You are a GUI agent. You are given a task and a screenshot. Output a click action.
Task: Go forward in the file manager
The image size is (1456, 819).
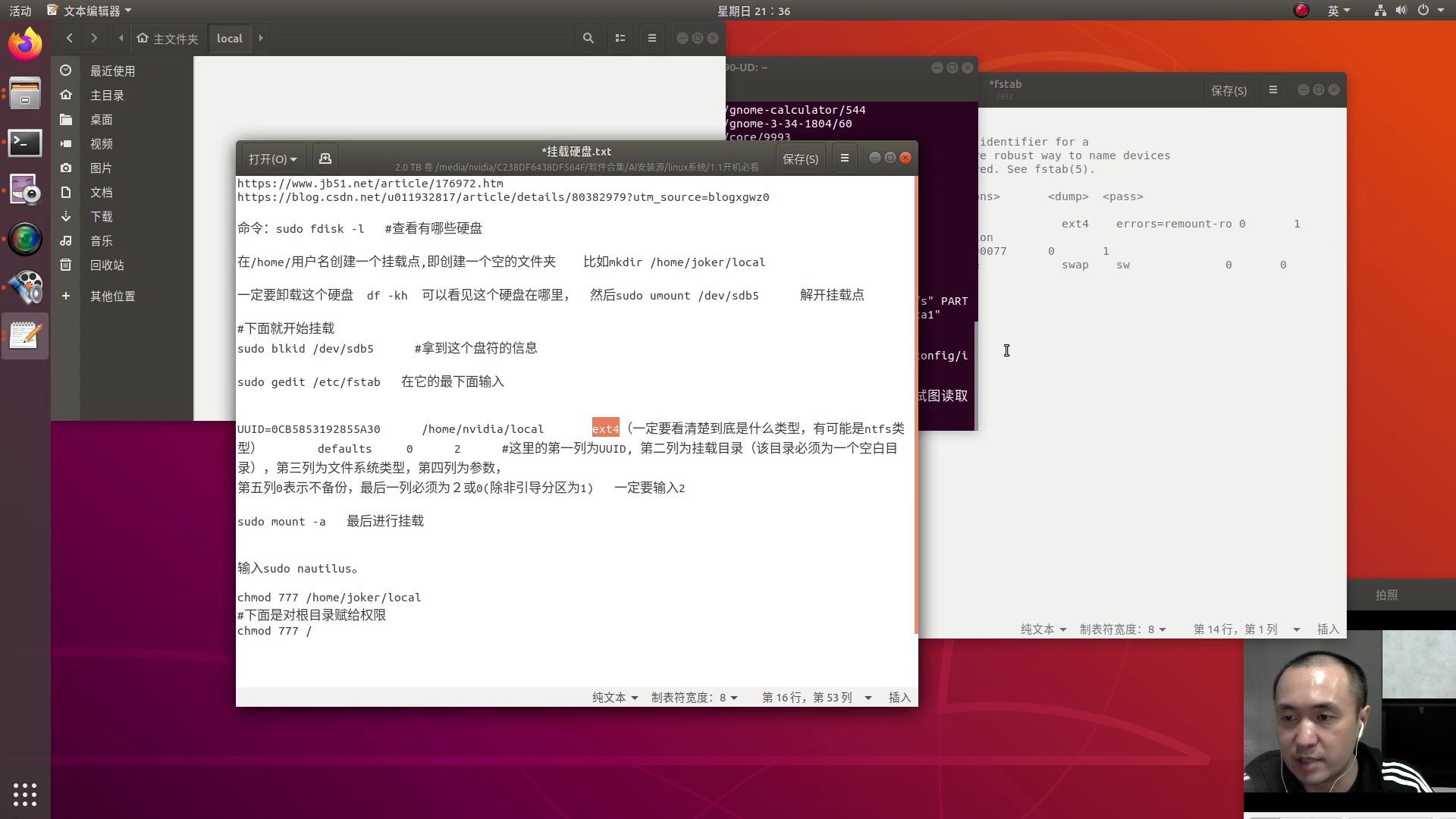click(94, 38)
